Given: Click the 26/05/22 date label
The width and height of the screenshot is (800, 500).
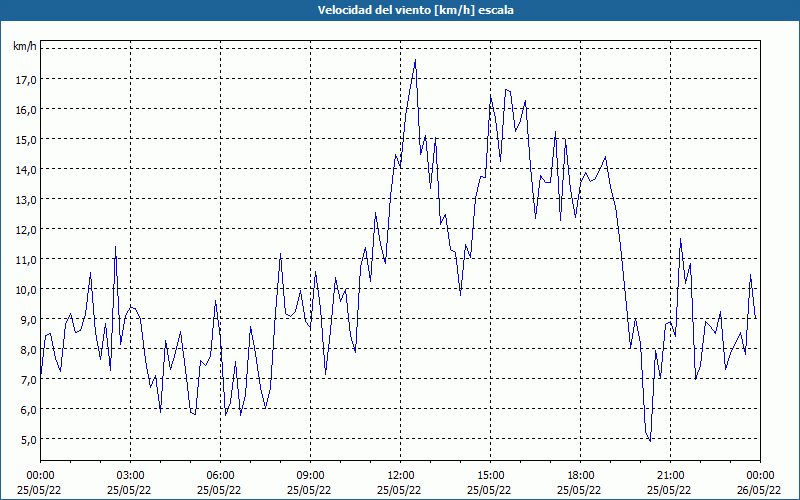Looking at the screenshot, I should click(758, 490).
